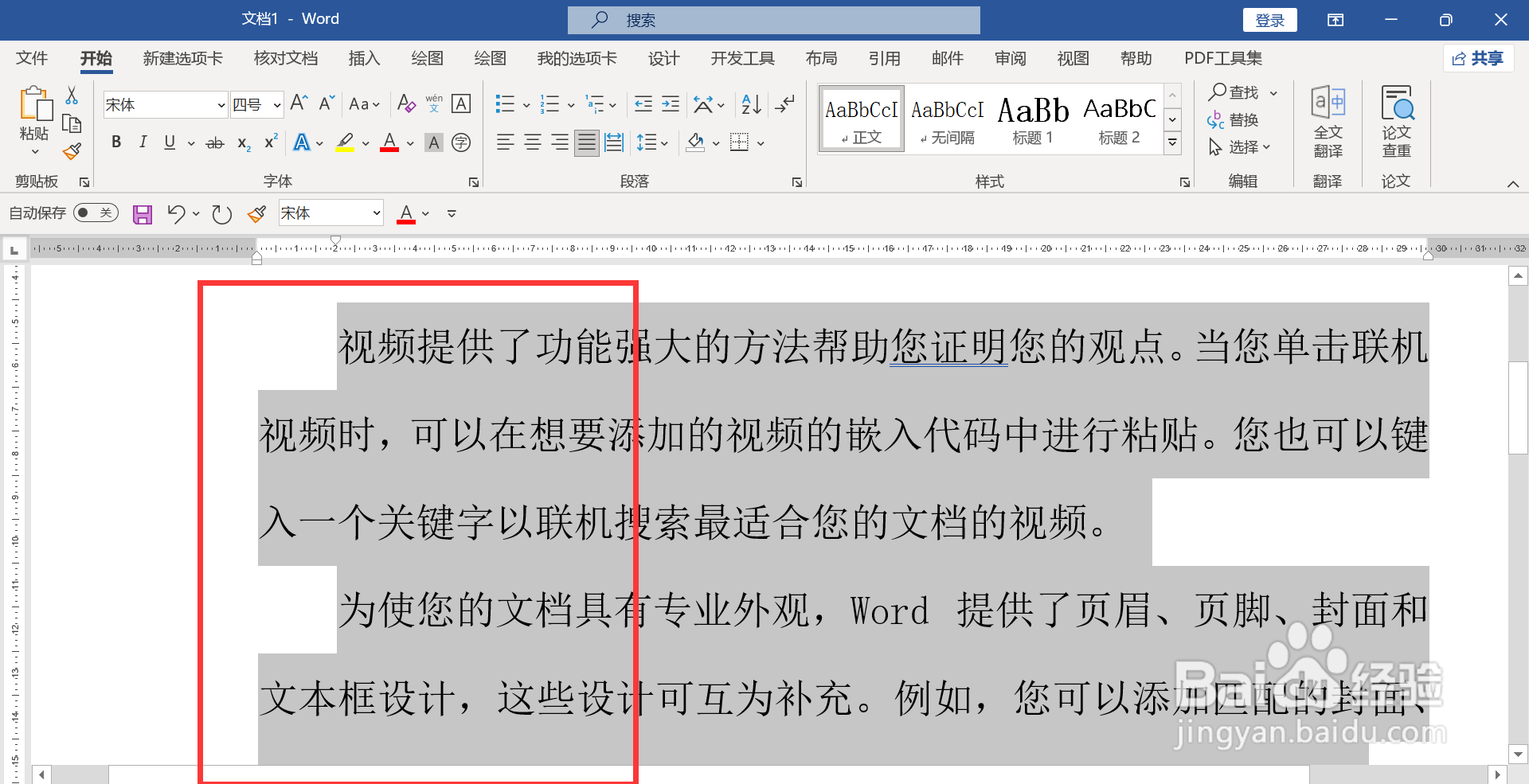1529x784 pixels.
Task: Open numbering list style dropdown
Action: (x=571, y=105)
